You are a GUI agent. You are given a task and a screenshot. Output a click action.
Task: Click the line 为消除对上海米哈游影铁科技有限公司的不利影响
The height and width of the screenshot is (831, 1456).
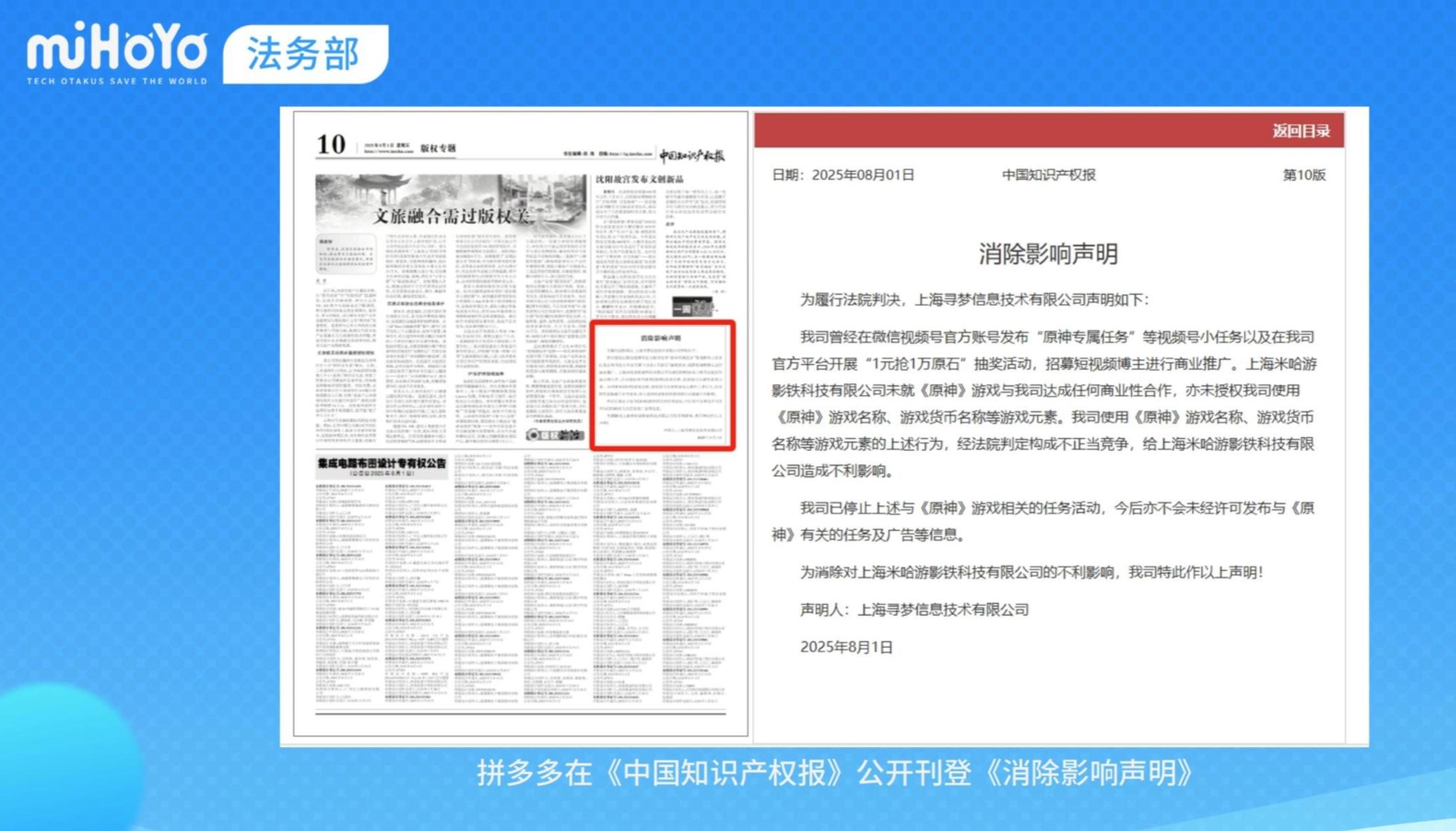(1031, 572)
